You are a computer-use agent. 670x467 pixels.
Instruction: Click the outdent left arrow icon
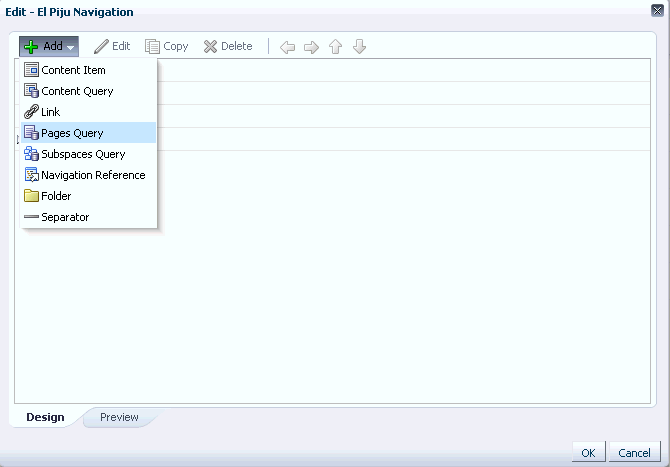(288, 47)
